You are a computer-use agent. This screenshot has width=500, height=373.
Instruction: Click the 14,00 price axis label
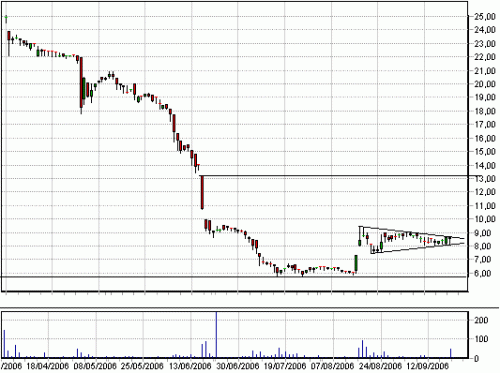click(485, 165)
